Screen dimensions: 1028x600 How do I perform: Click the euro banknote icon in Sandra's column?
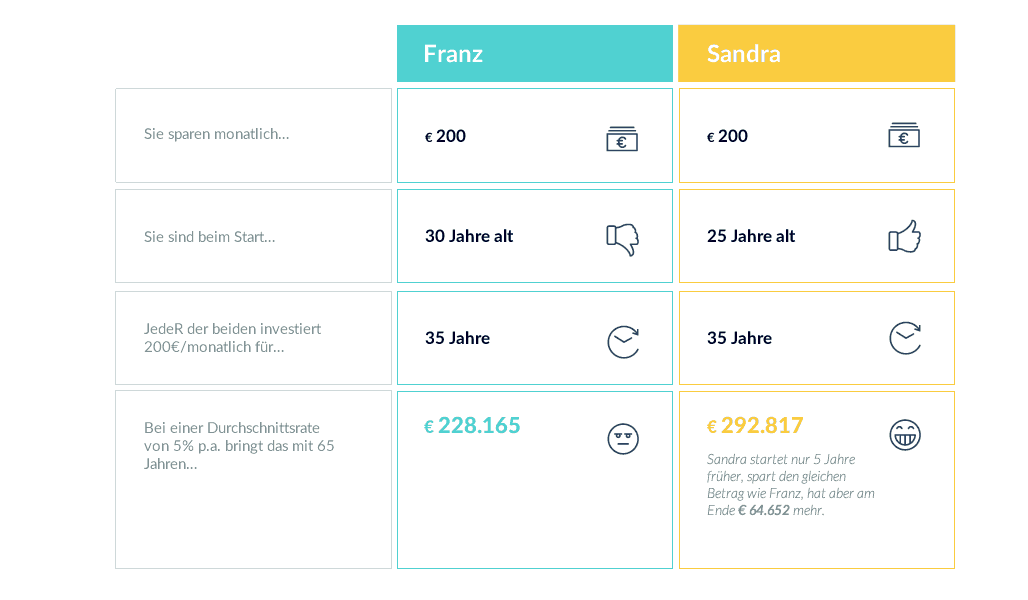click(904, 135)
